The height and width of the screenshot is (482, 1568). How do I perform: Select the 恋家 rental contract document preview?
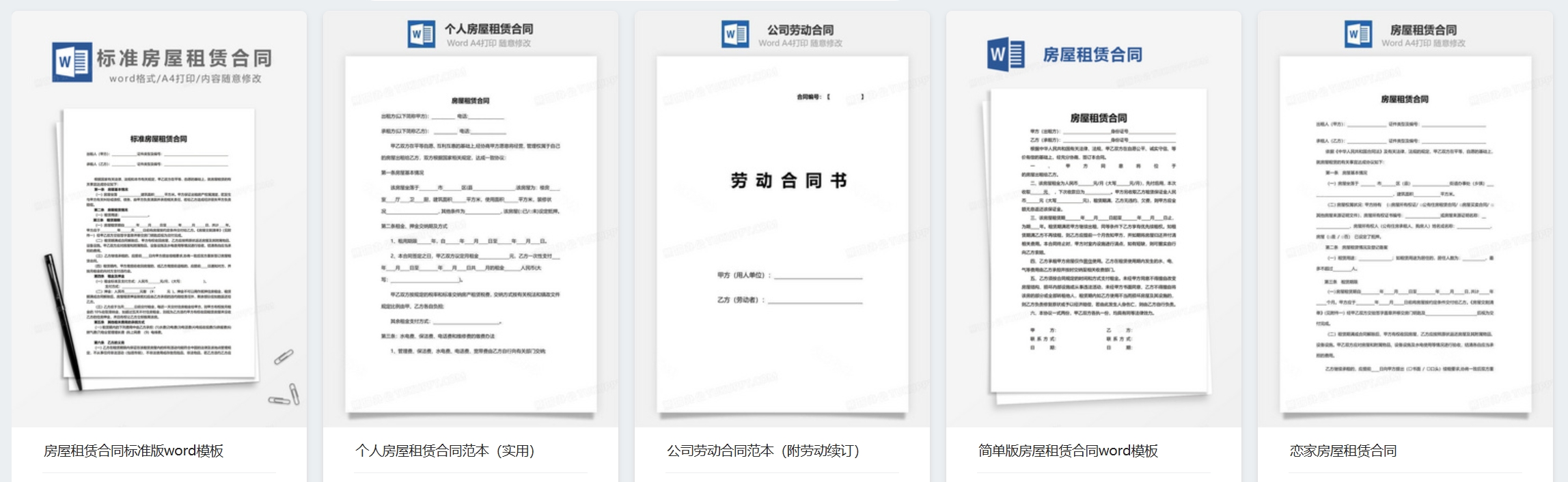pos(1405,232)
